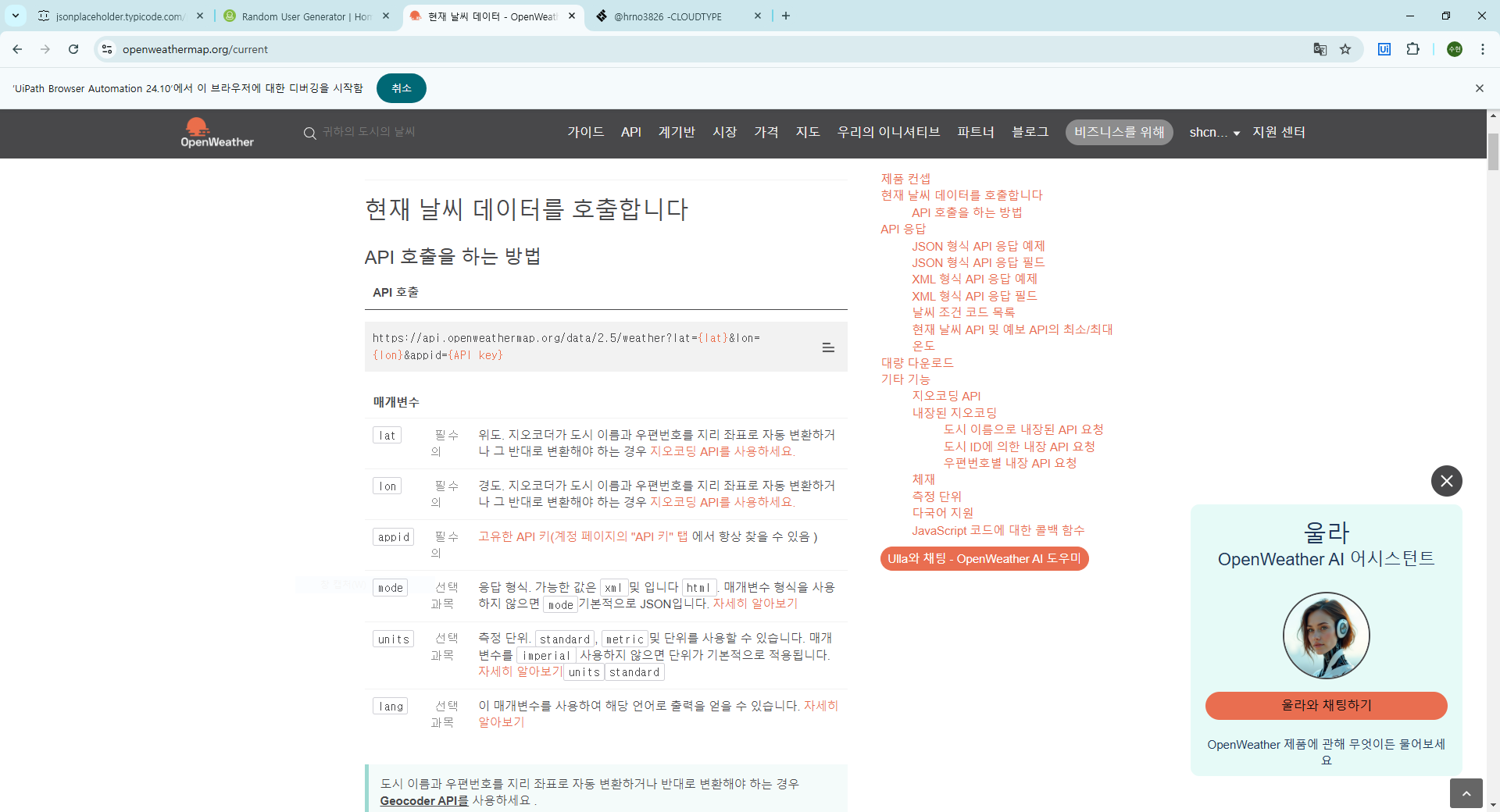Go to API 호출을 하는 방법 in contents
The width and height of the screenshot is (1500, 812).
(x=966, y=212)
